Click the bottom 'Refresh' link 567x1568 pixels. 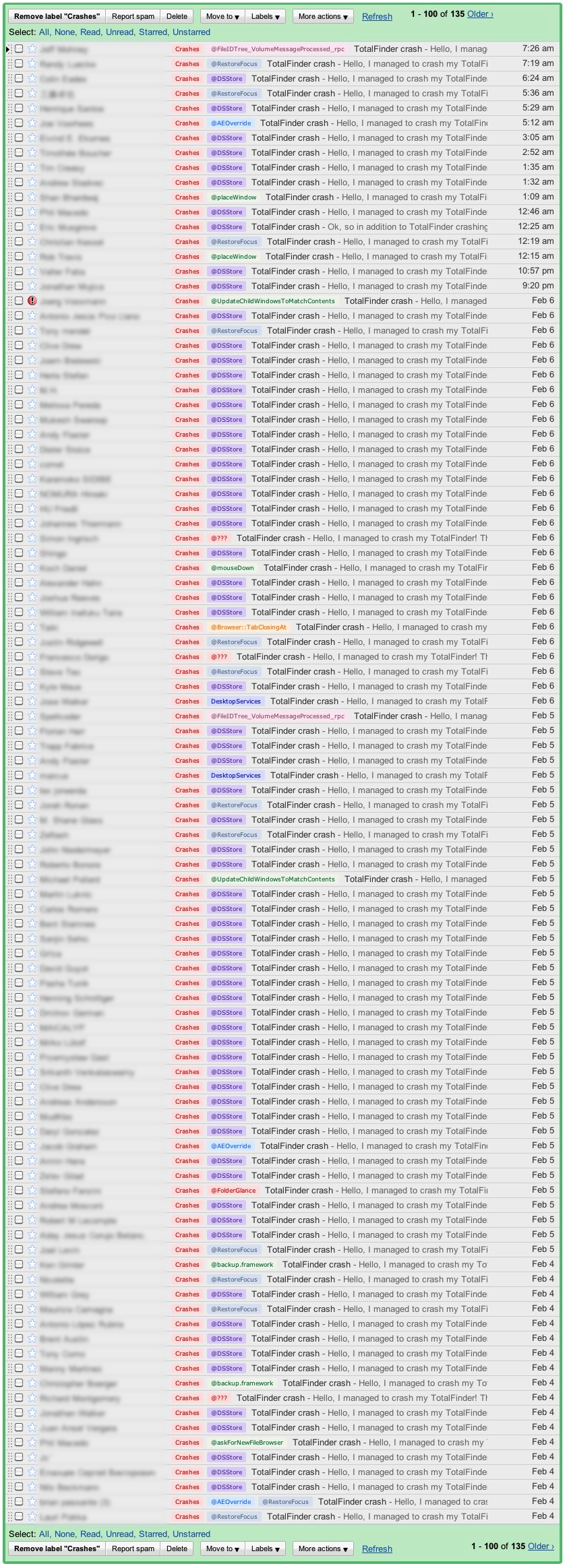coord(377,1549)
